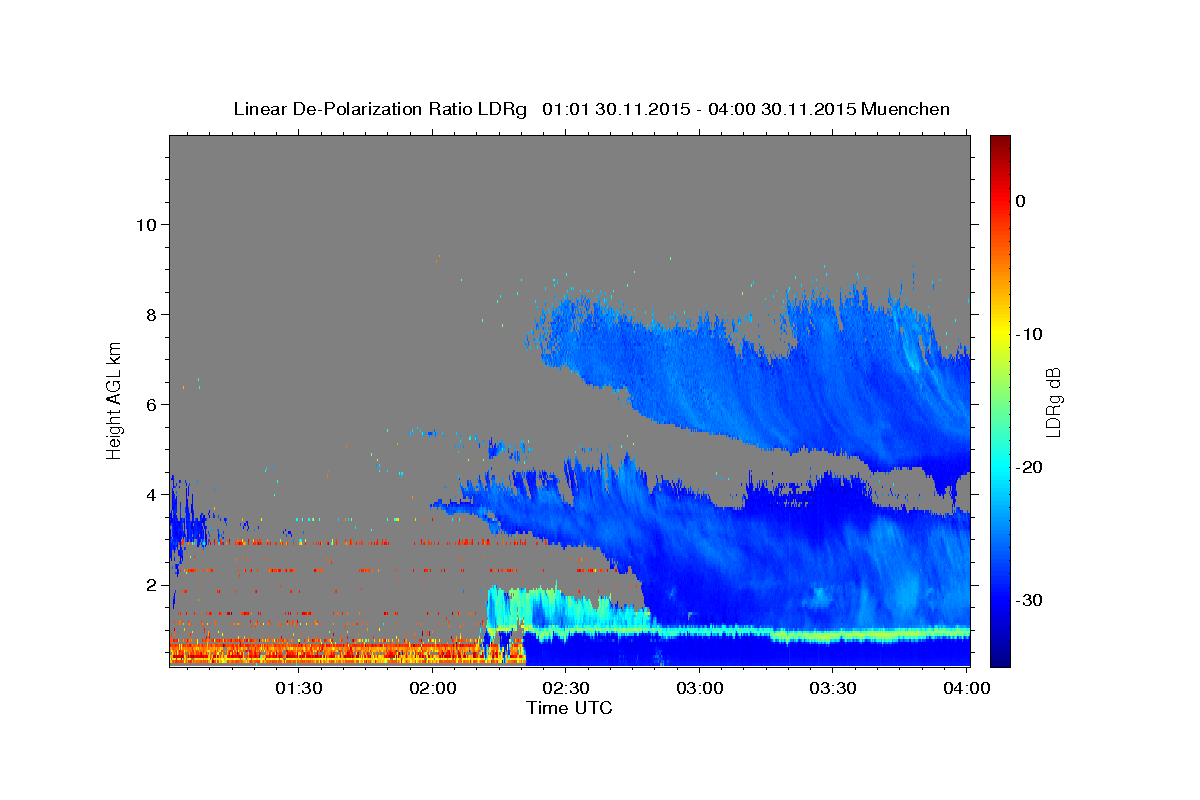1200x800 pixels.
Task: Select the '02:30' time axis label
Action: click(x=566, y=689)
